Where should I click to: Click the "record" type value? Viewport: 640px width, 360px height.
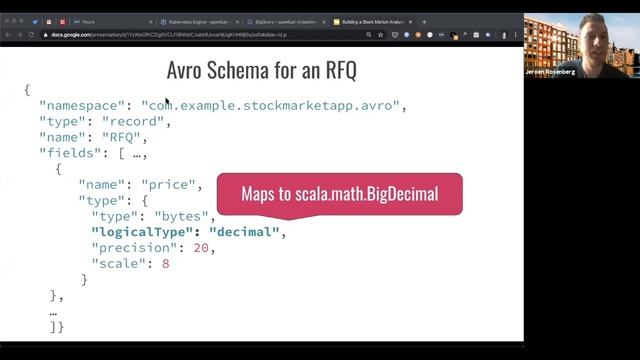[x=133, y=121]
